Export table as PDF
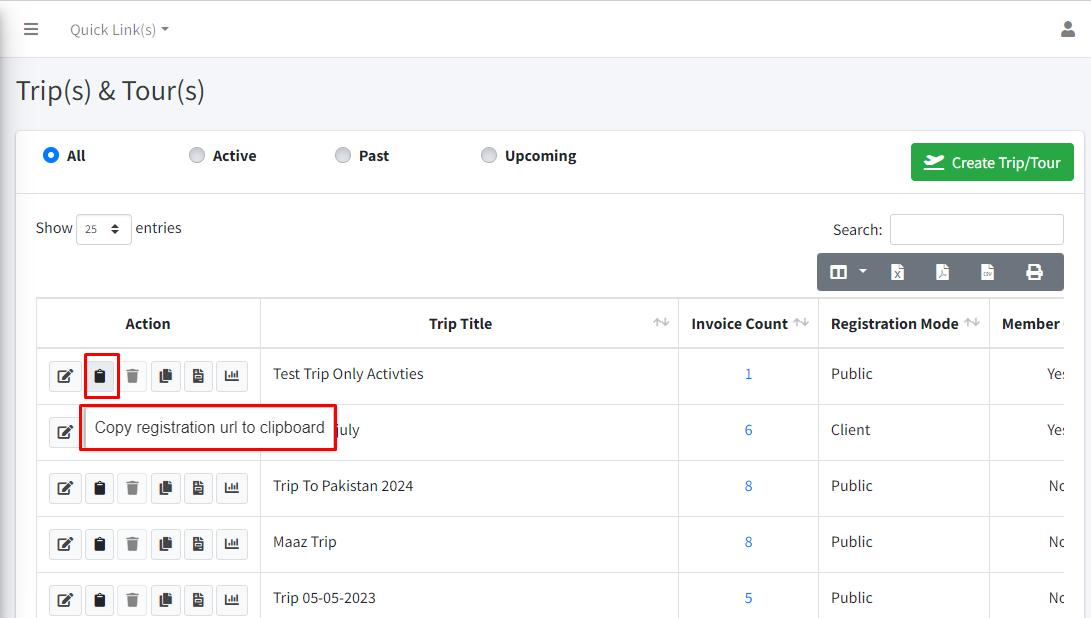Viewport: 1091px width, 618px height. (942, 272)
